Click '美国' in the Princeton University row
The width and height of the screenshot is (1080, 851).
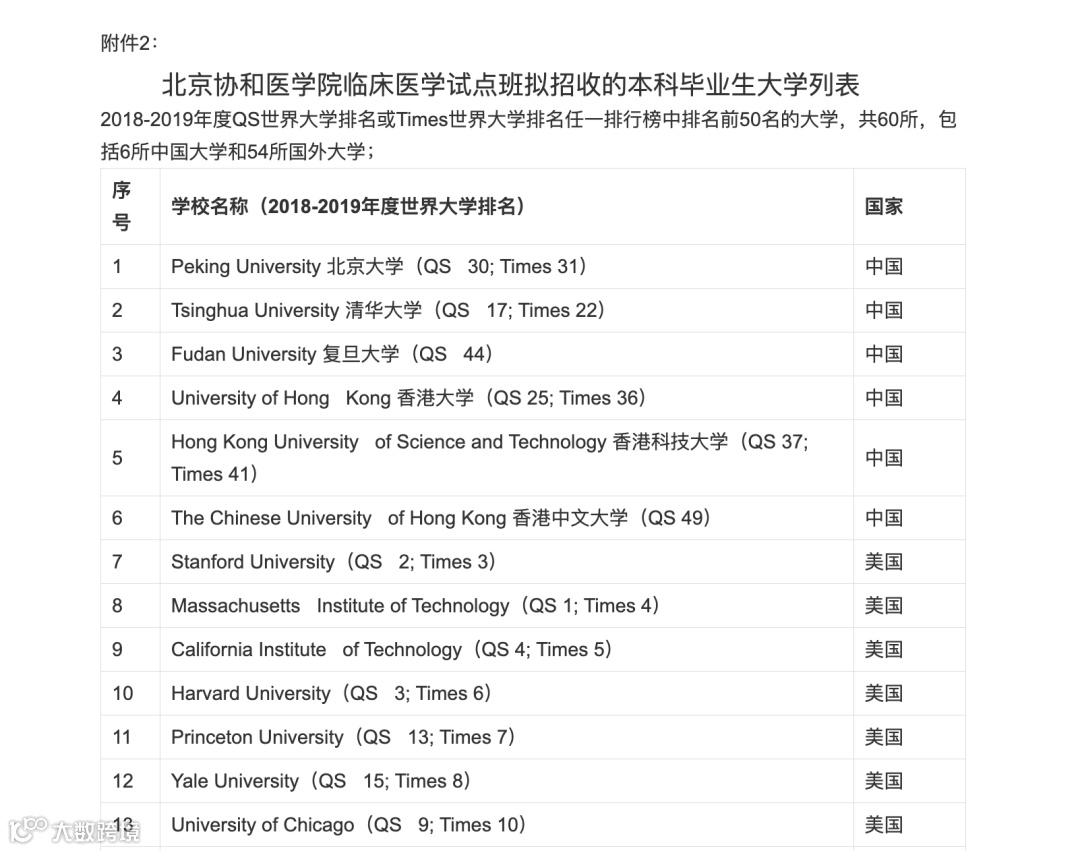884,737
